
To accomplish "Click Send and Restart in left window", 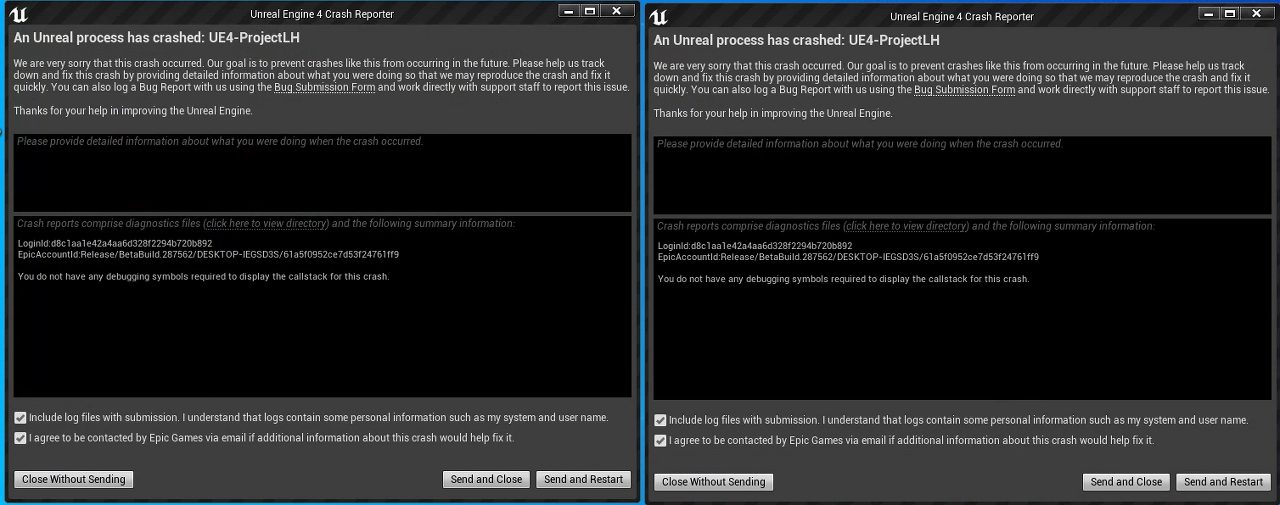I will click(x=584, y=479).
